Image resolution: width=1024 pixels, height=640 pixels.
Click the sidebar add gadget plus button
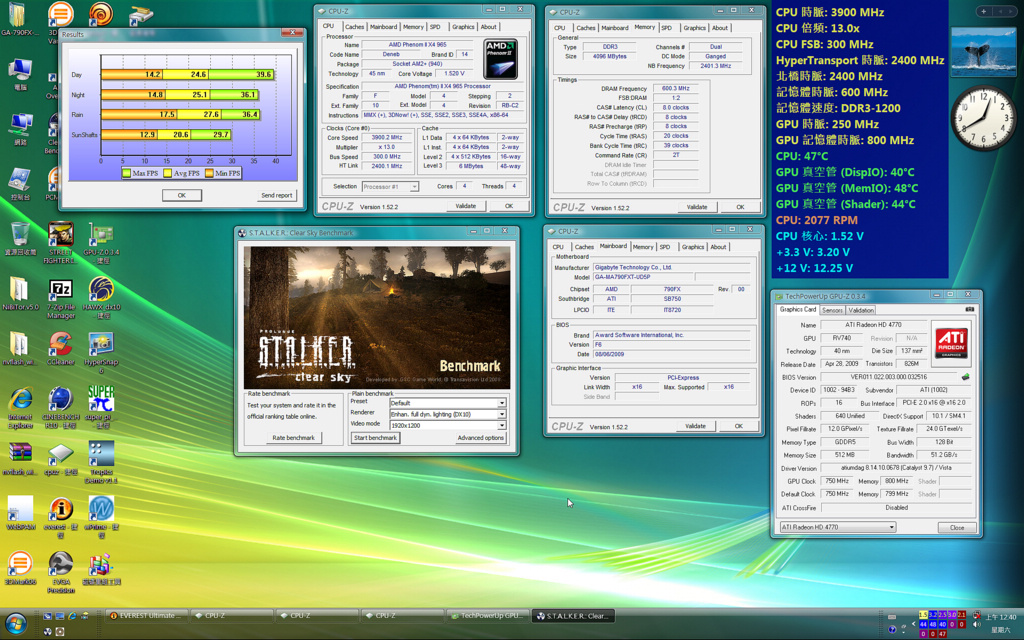coord(984,11)
